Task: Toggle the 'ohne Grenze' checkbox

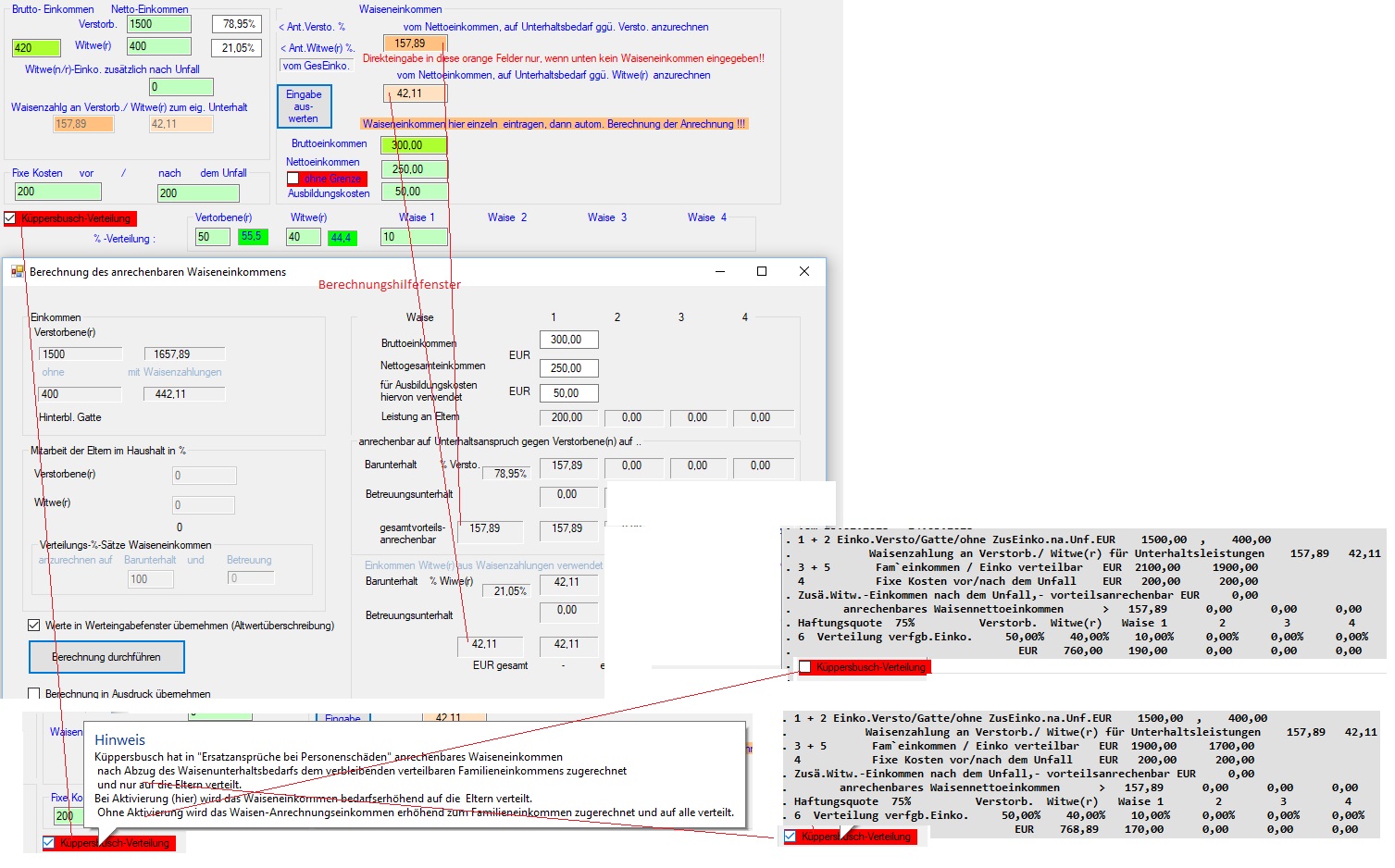Action: click(293, 179)
